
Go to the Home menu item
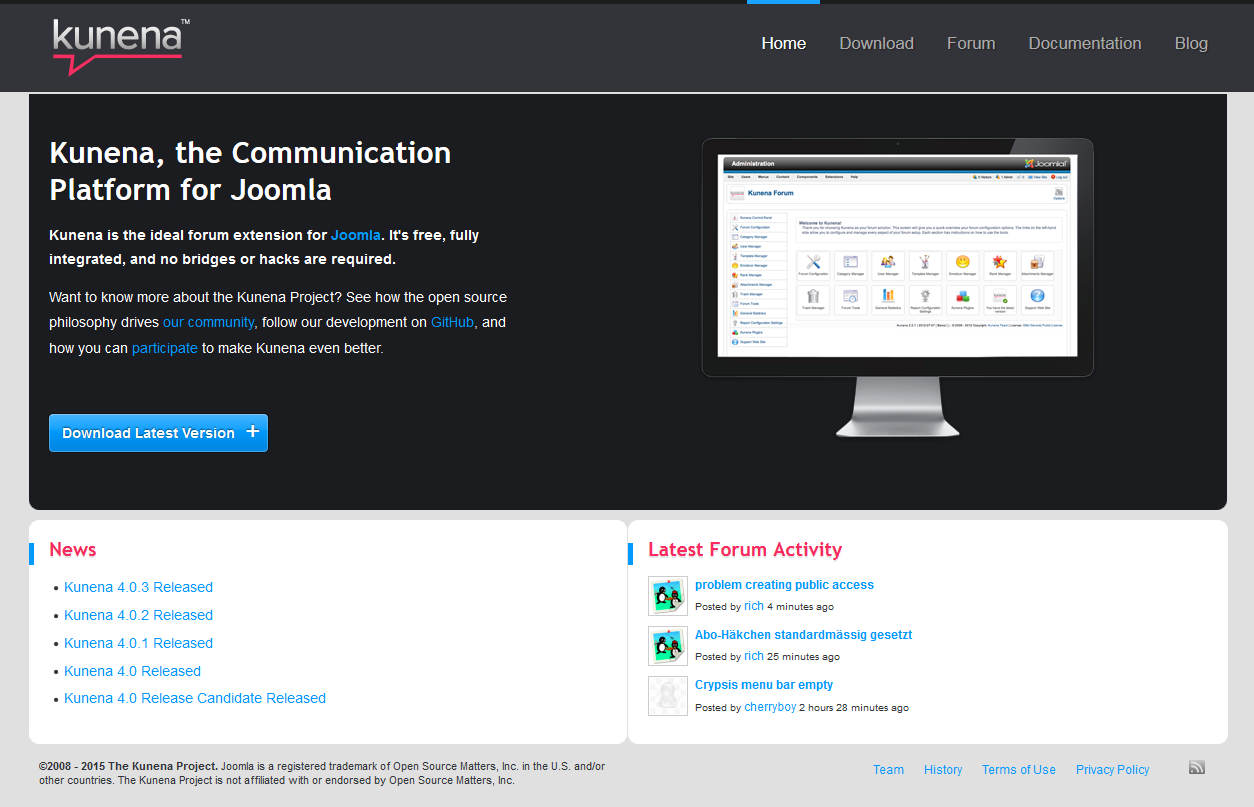[783, 43]
